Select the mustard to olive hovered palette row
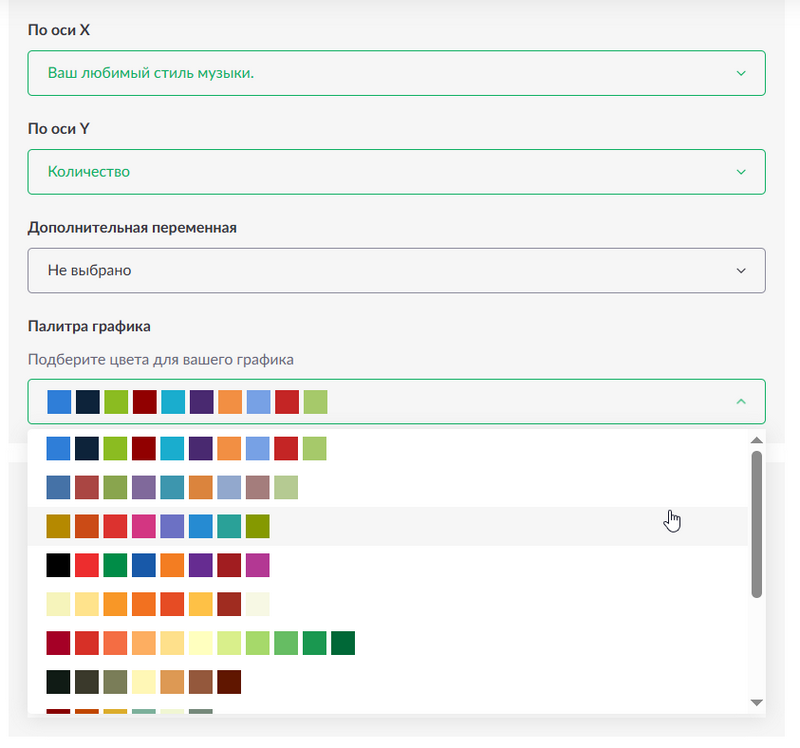This screenshot has width=800, height=748. (x=388, y=526)
